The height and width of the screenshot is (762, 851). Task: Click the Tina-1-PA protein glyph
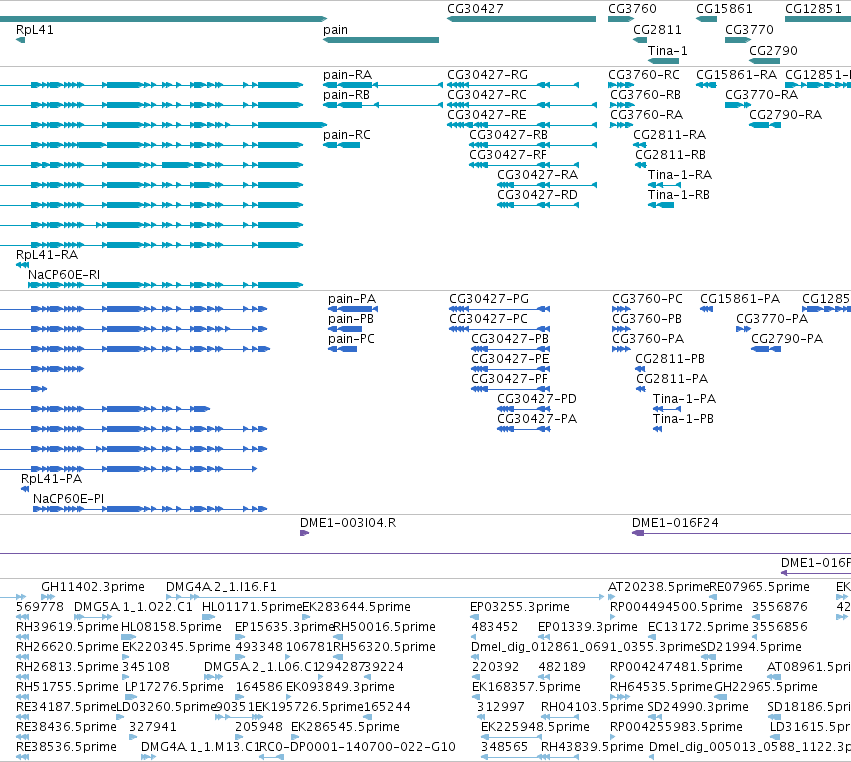click(x=667, y=409)
